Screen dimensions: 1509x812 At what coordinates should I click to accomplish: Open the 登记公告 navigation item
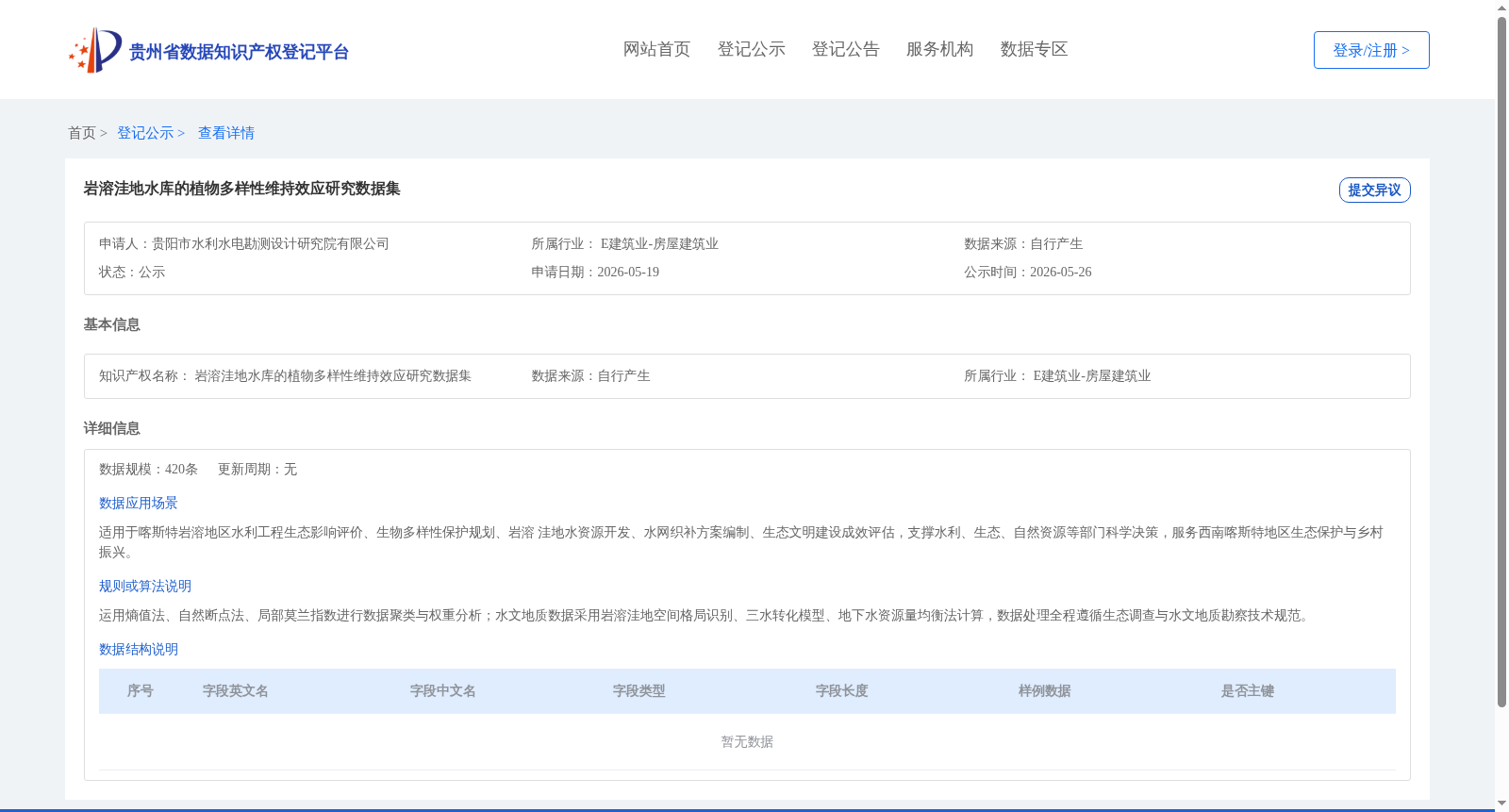coord(845,49)
